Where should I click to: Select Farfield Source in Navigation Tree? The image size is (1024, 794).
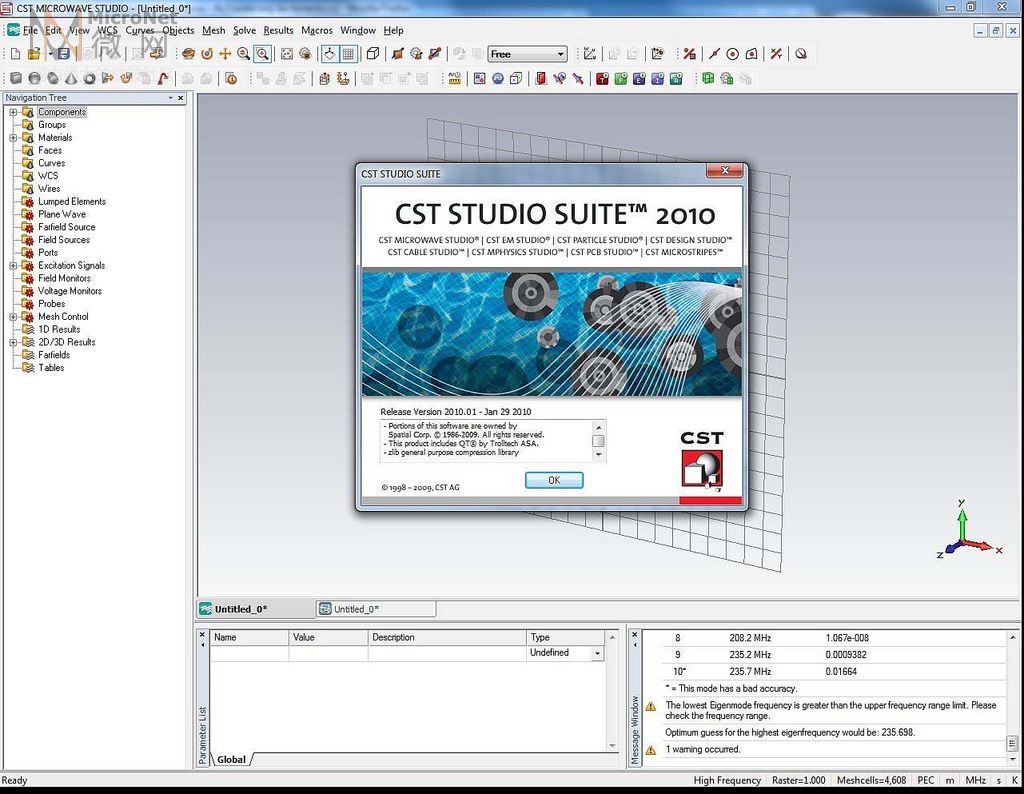tap(67, 227)
